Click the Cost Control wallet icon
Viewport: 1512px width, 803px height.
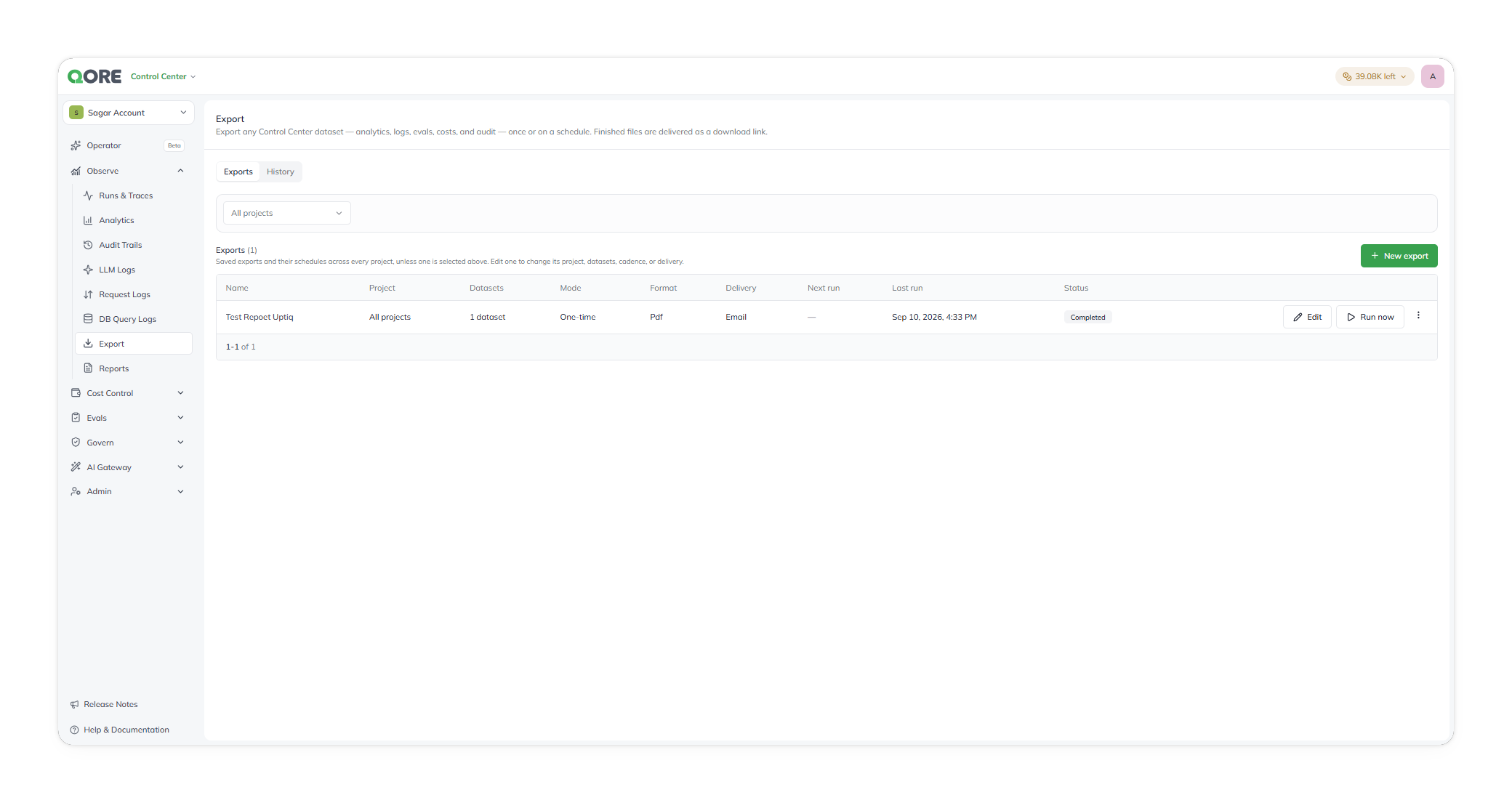click(x=76, y=393)
